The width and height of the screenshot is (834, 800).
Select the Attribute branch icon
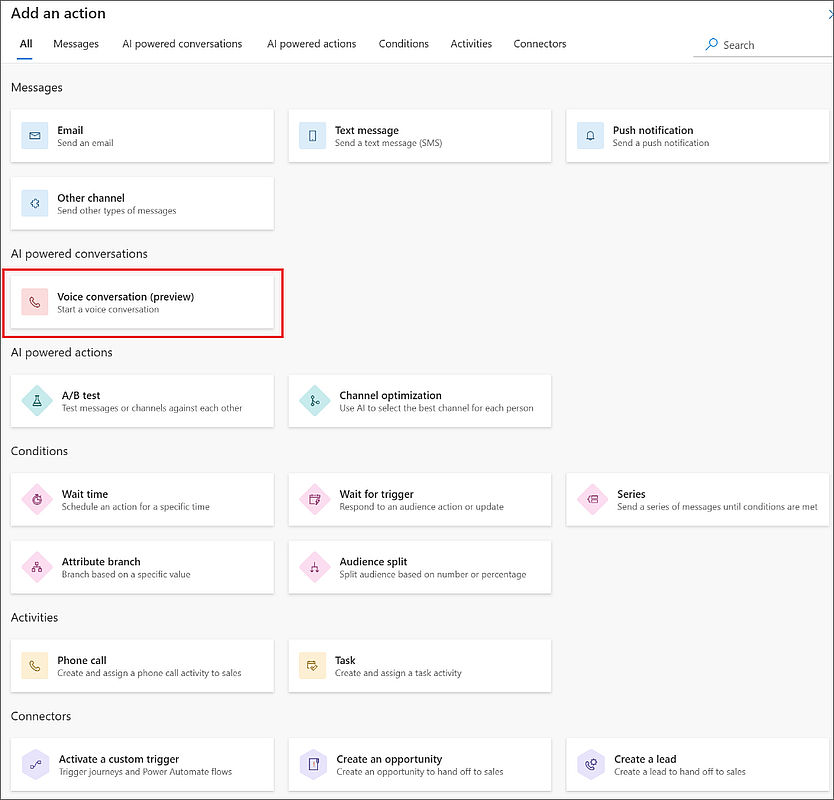(37, 568)
